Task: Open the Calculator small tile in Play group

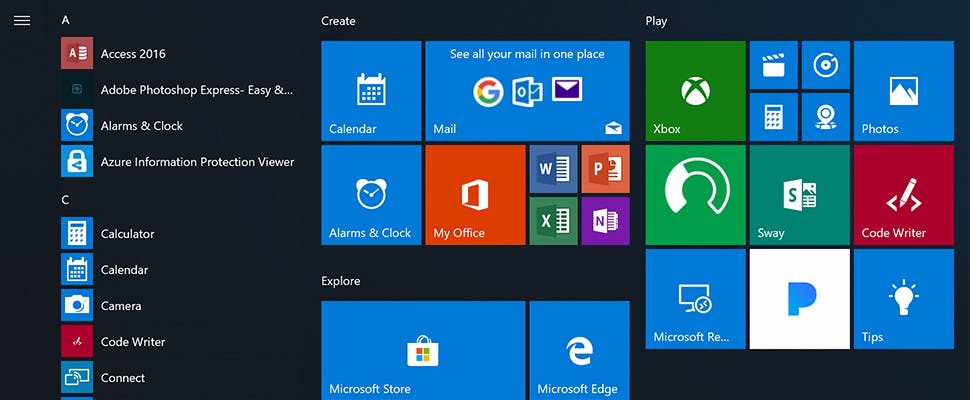Action: point(773,117)
